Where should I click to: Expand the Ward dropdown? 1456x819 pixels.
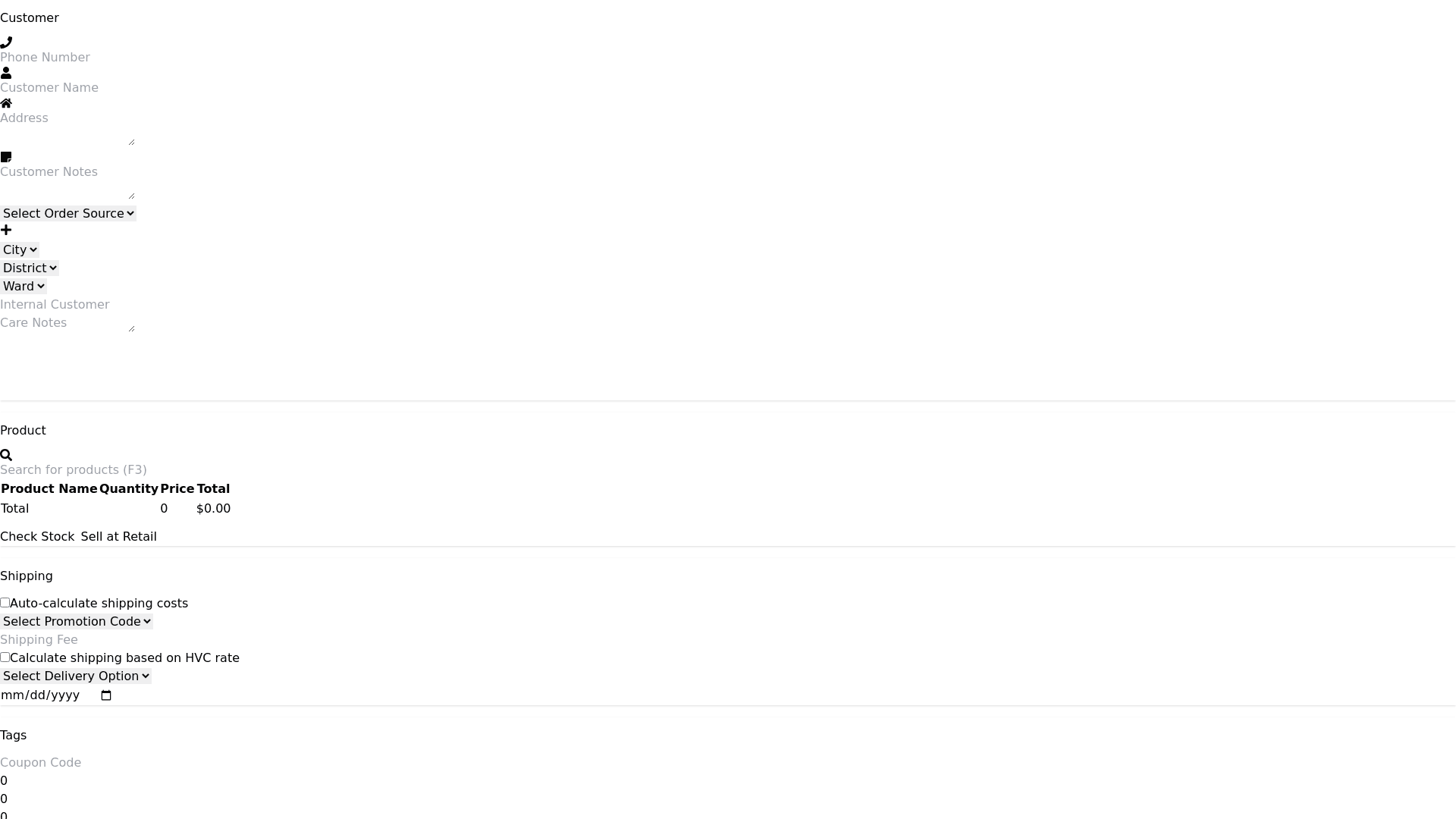(x=24, y=287)
